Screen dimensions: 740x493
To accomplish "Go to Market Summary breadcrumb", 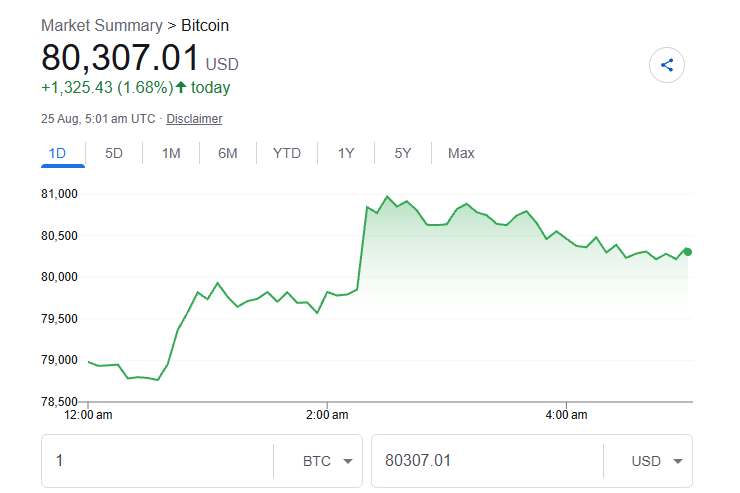I will point(102,25).
